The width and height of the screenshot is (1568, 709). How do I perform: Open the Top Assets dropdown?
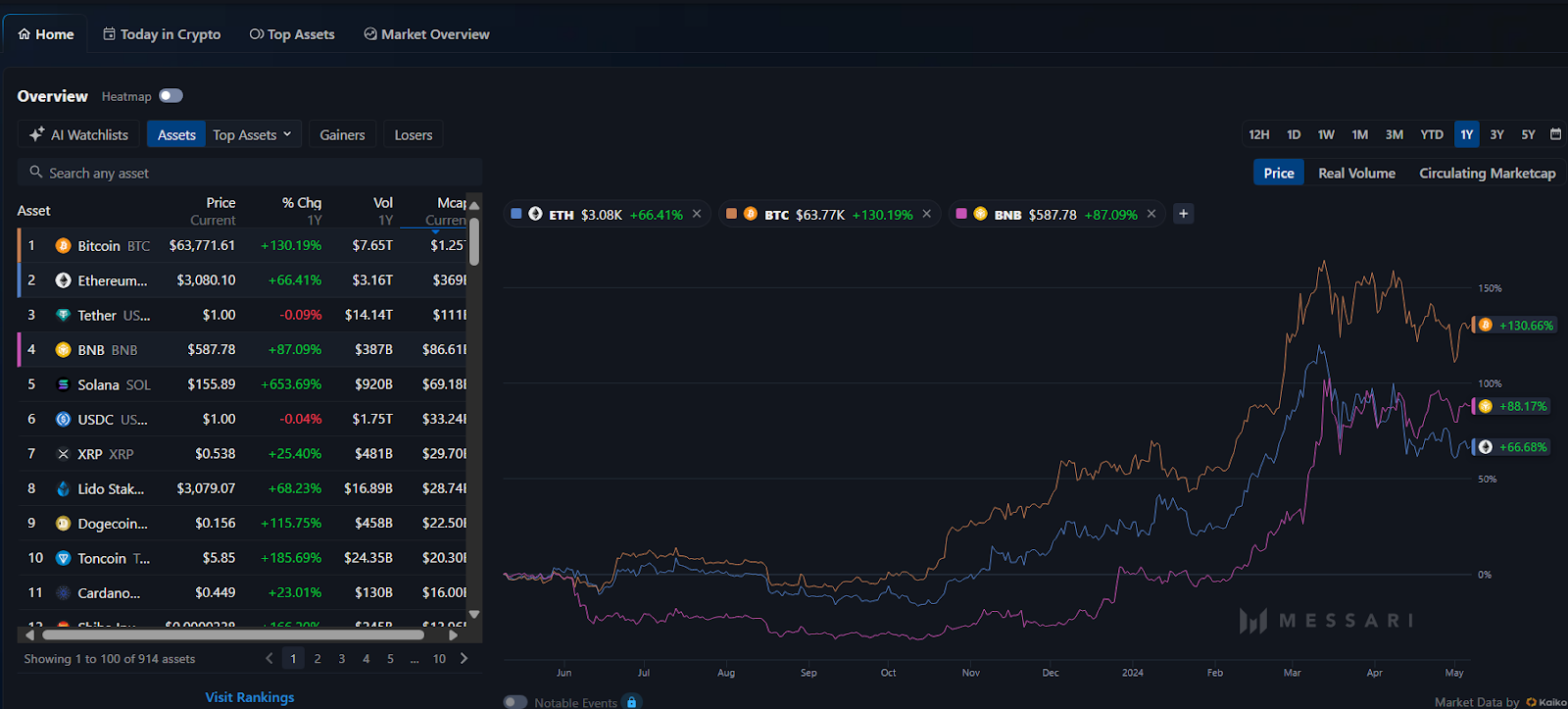coord(252,135)
